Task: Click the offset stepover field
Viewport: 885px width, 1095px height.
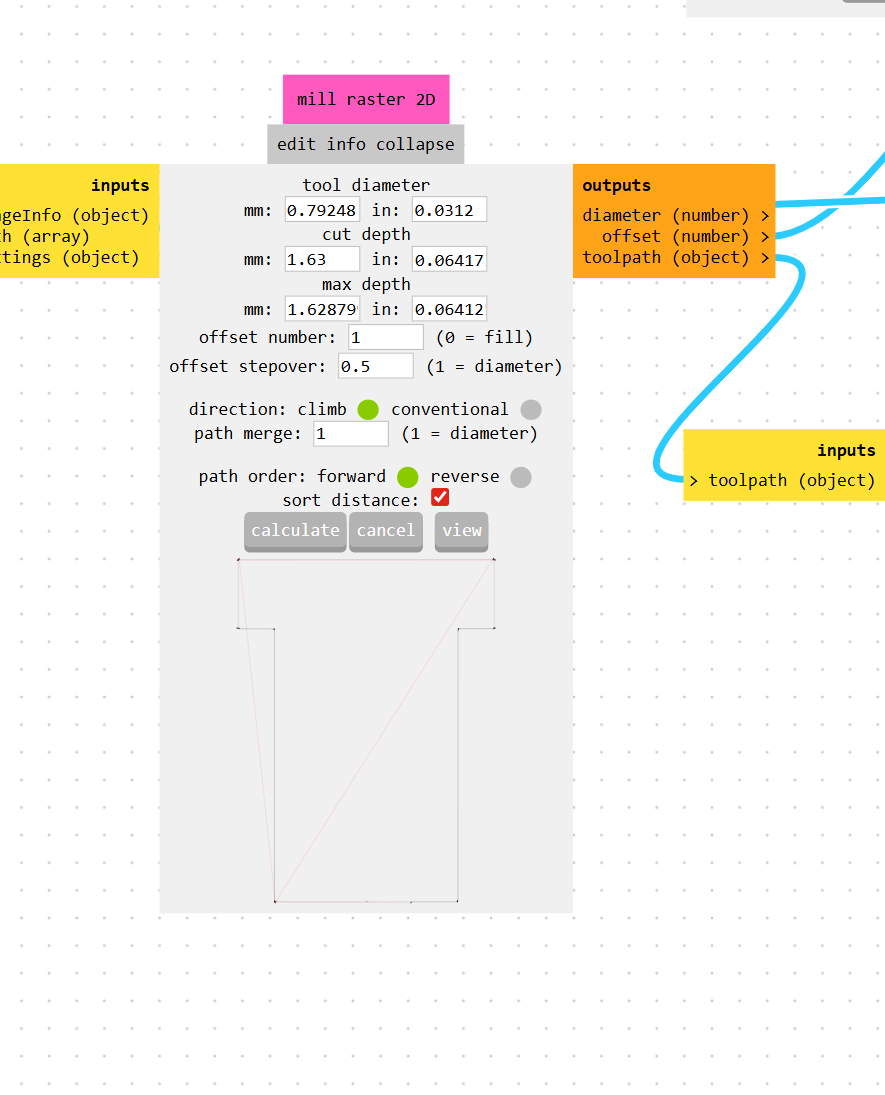Action: coord(376,366)
